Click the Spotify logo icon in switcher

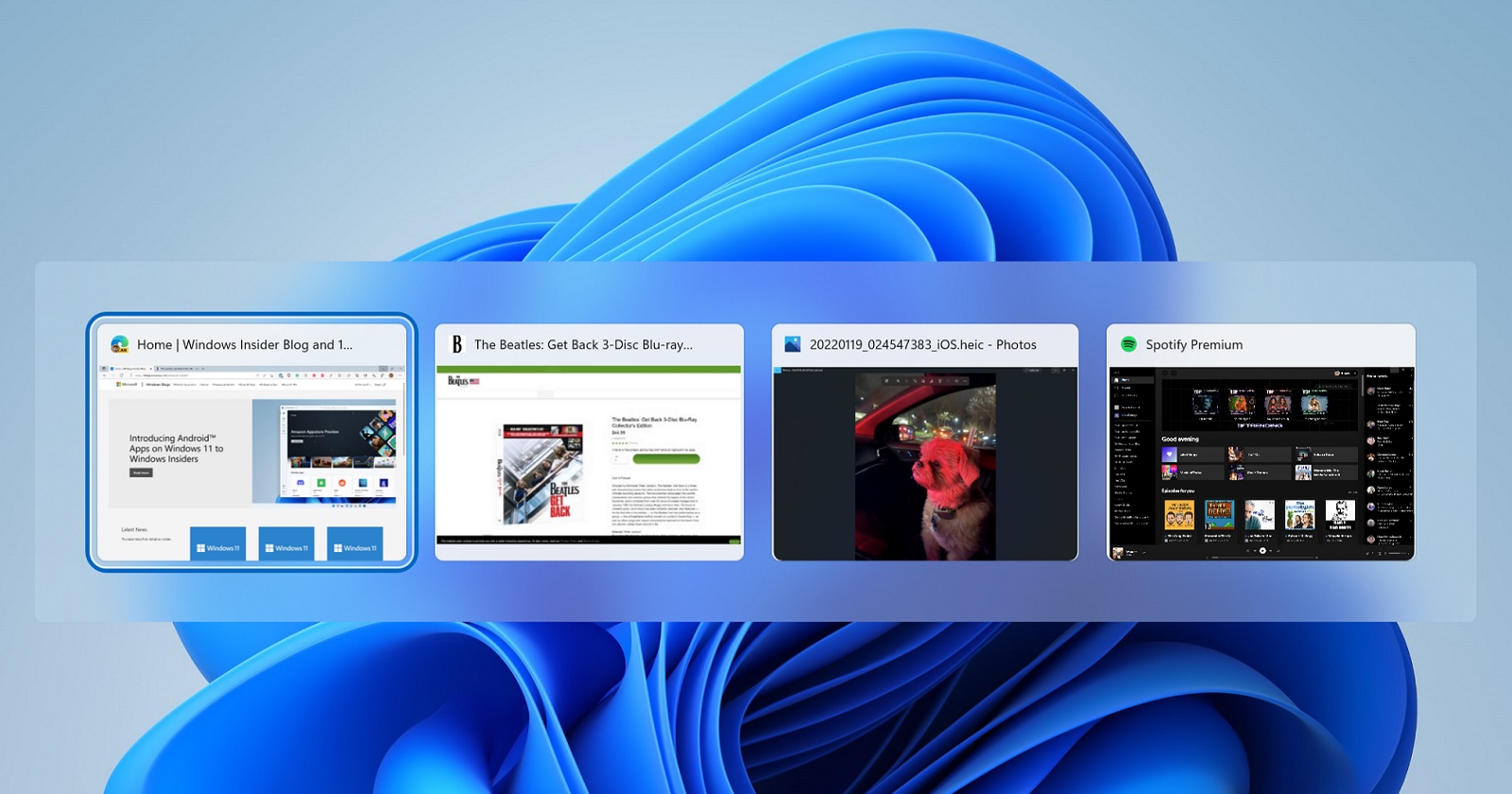(x=1128, y=344)
